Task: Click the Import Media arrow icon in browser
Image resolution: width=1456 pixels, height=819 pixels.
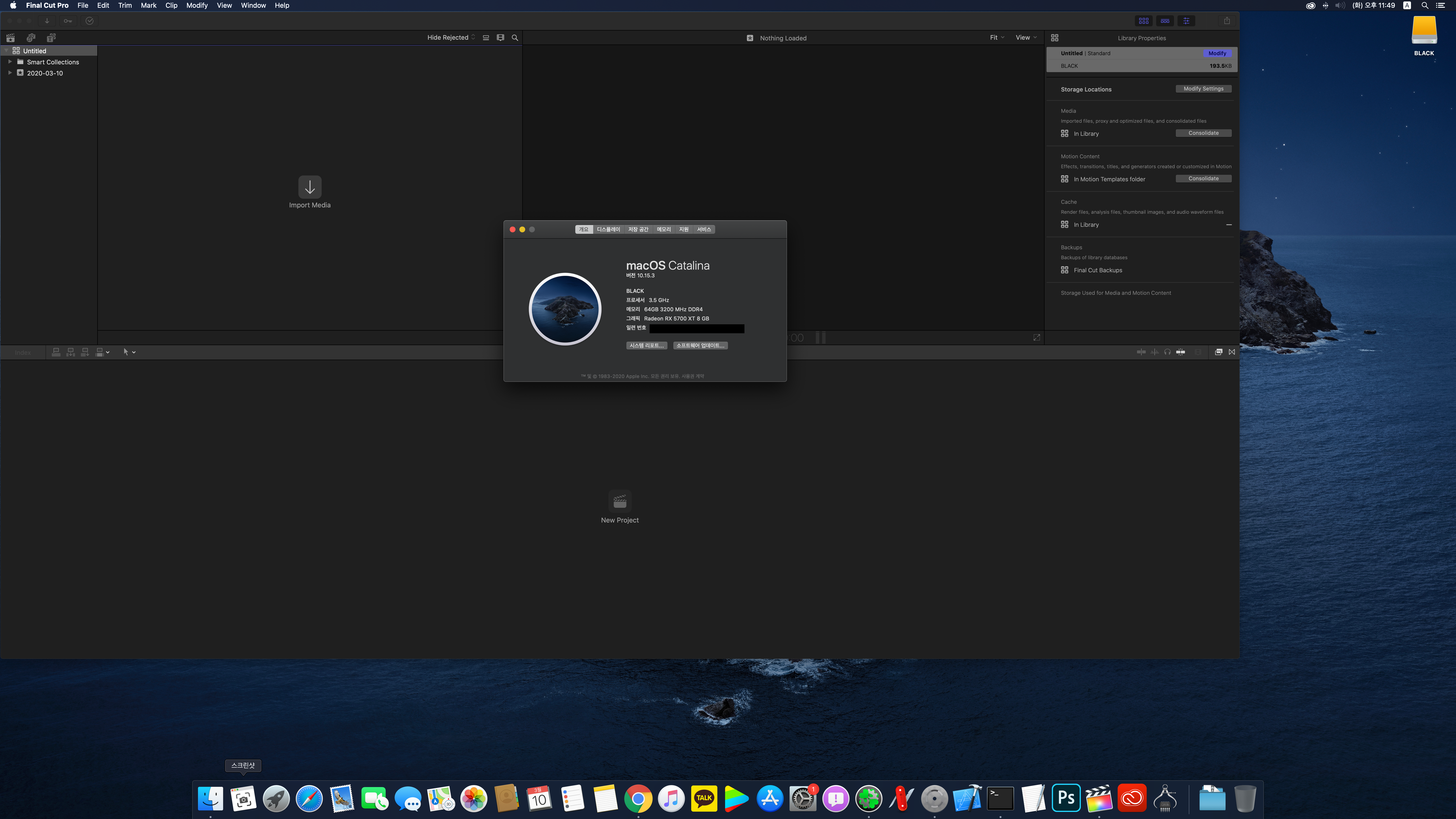Action: coord(310,187)
